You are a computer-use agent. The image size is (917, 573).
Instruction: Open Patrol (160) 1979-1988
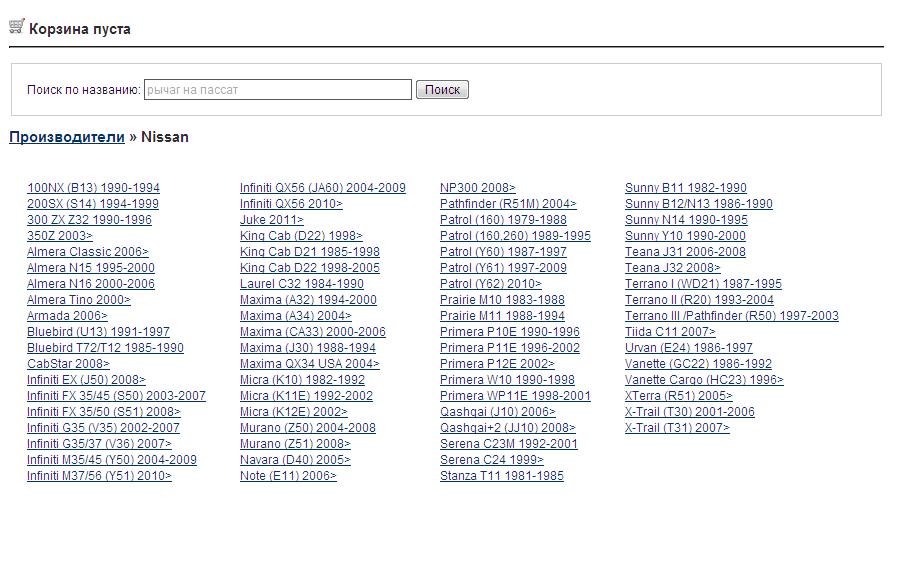click(x=504, y=220)
